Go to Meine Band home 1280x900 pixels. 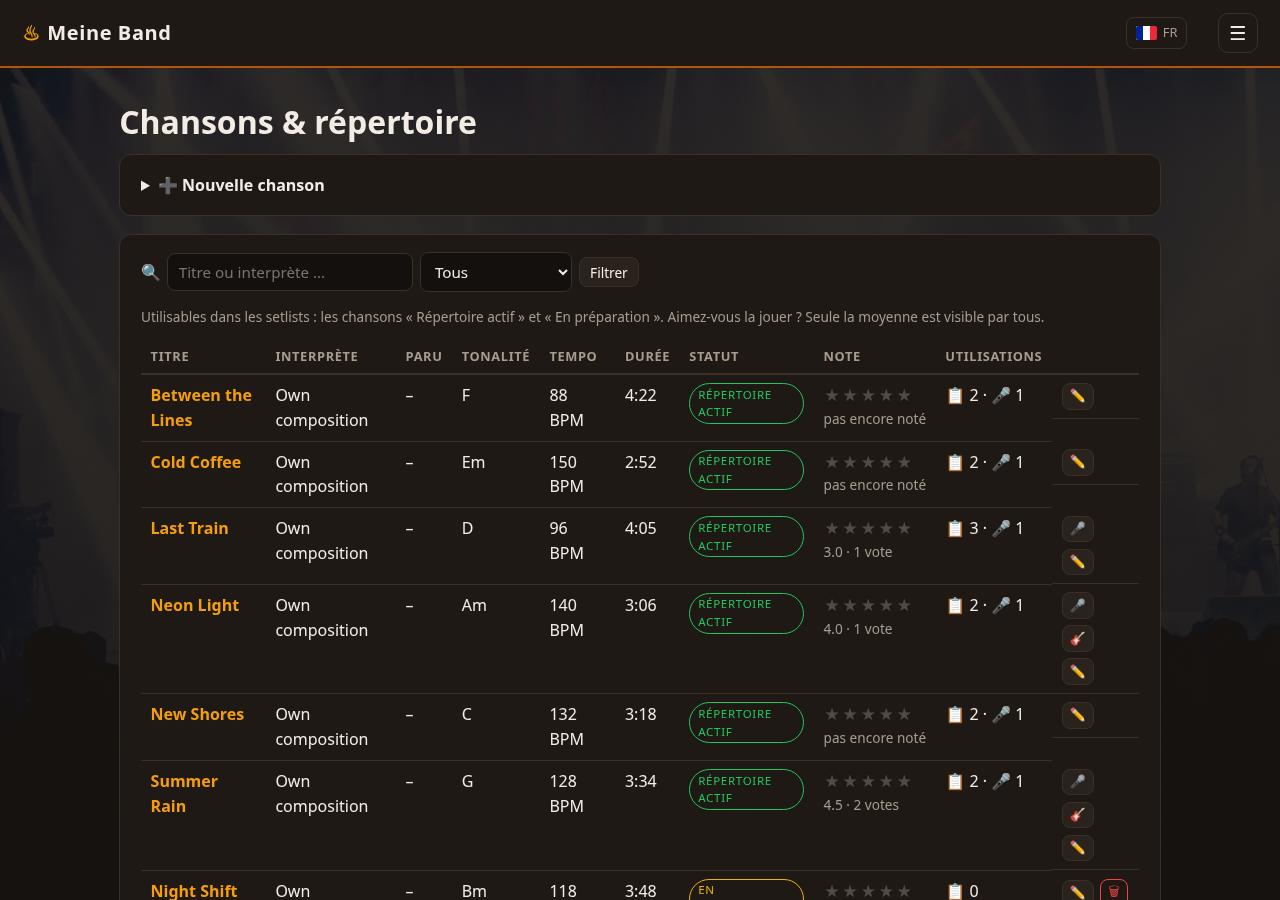click(97, 33)
